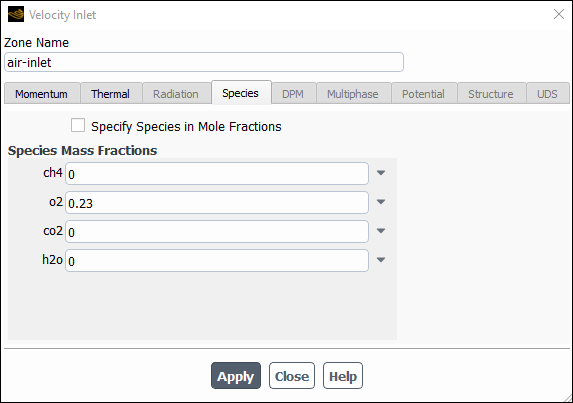Select the Species tab
573x403 pixels.
[241, 93]
